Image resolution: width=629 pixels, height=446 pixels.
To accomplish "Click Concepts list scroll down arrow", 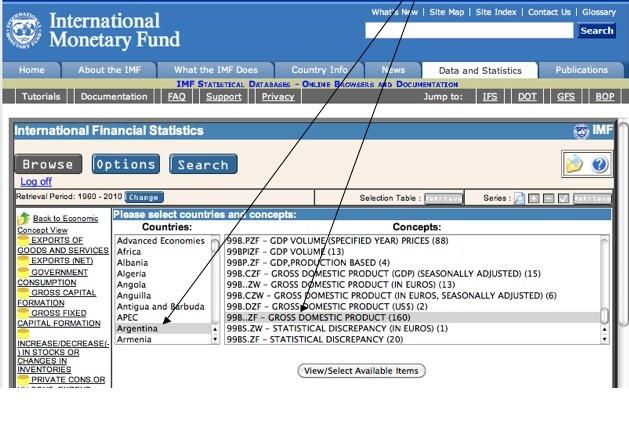I will click(x=605, y=339).
